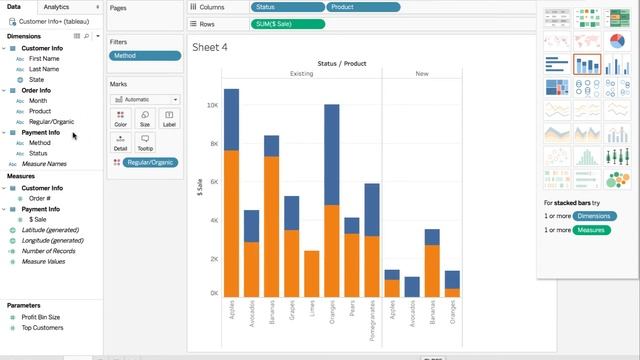Click the Method pill on the Filters shelf
Screen dimensions: 640x360
(x=145, y=56)
